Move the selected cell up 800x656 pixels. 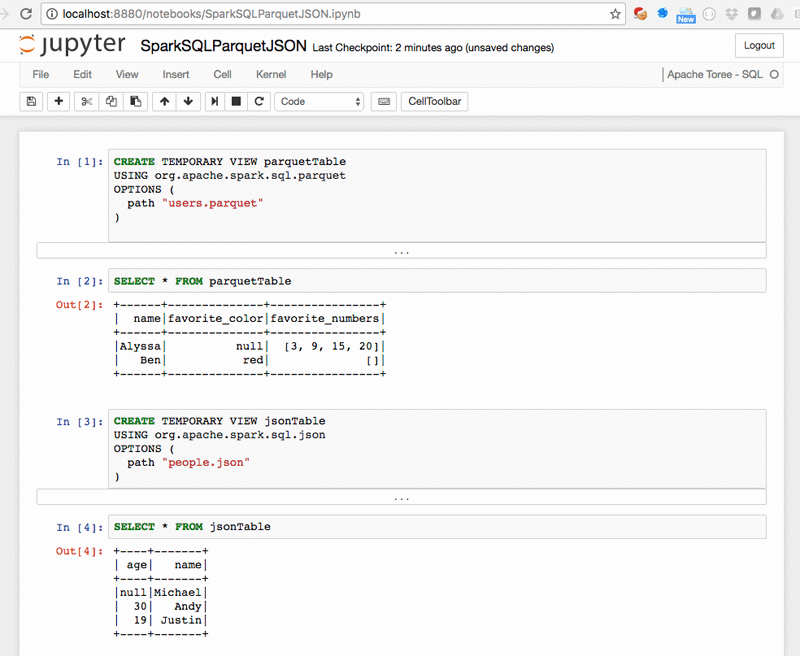point(164,101)
